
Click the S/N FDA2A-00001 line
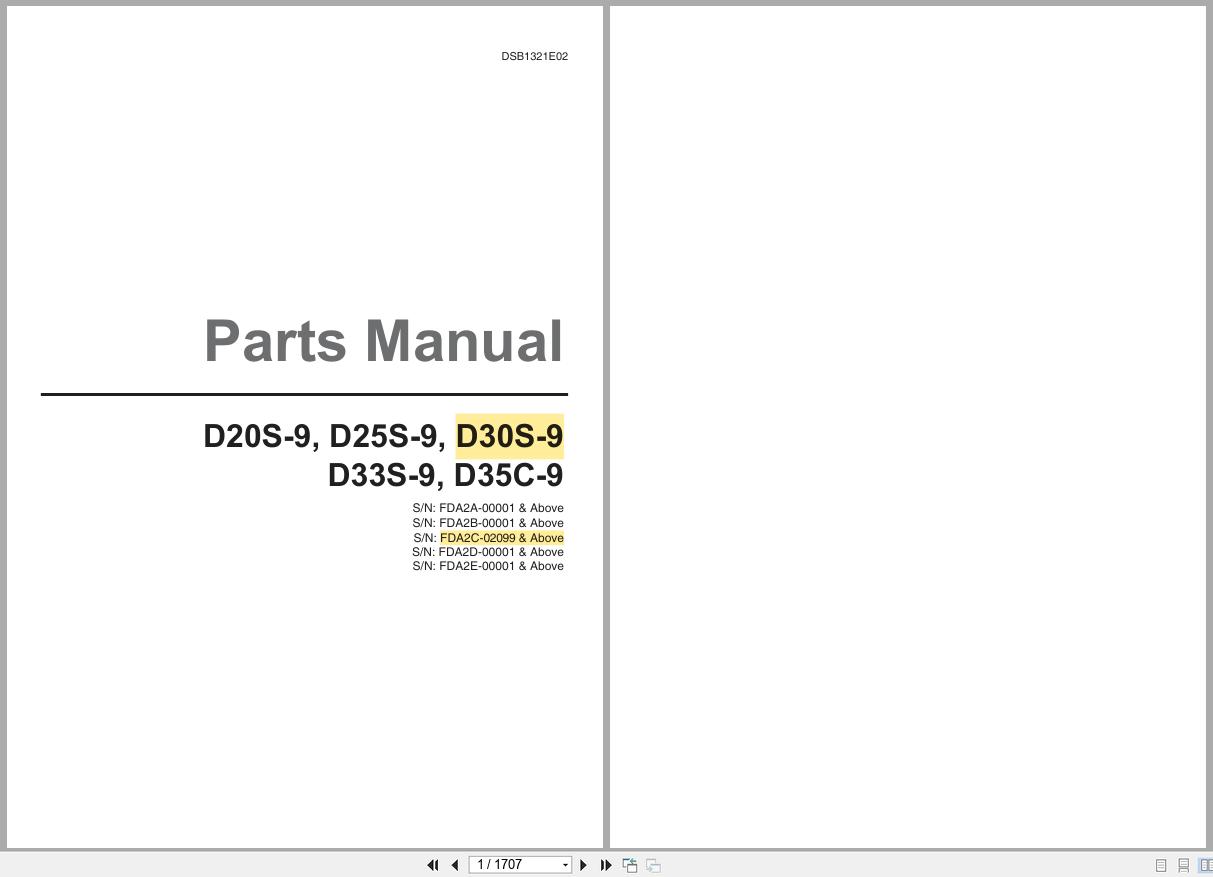(488, 508)
